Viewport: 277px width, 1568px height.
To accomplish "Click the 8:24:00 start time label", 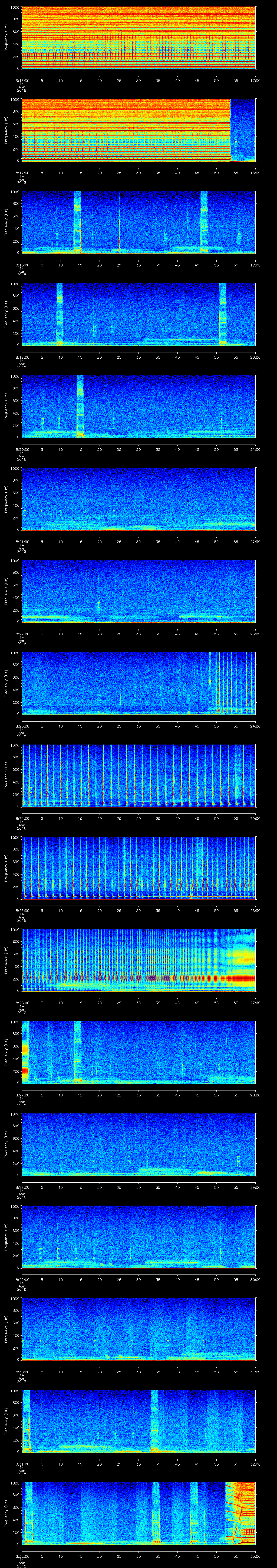I will (22, 819).
